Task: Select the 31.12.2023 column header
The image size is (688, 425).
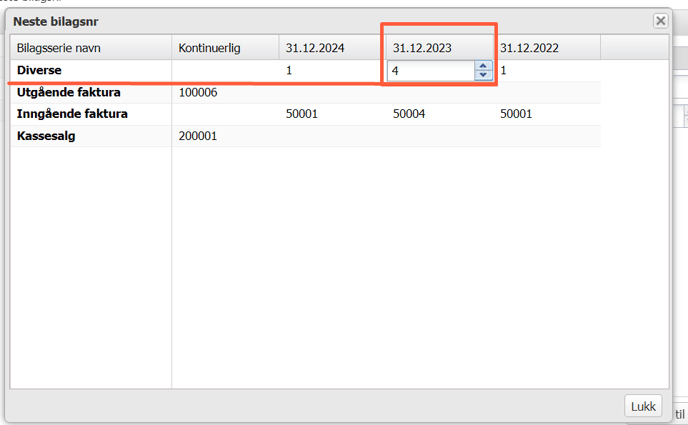Action: (x=421, y=48)
